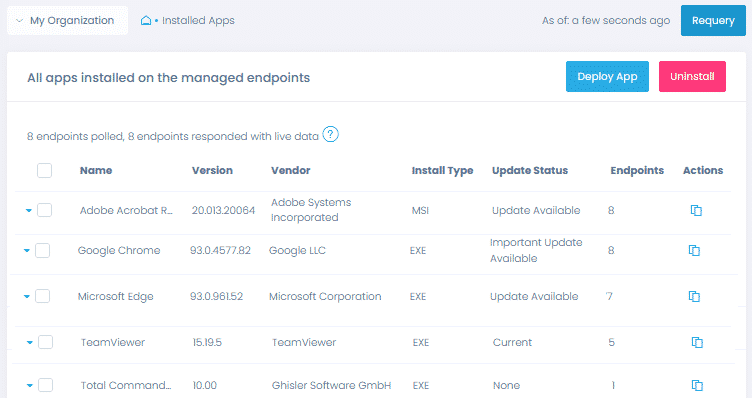752x398 pixels.
Task: Check the Total Commander row checkbox
Action: click(46, 385)
